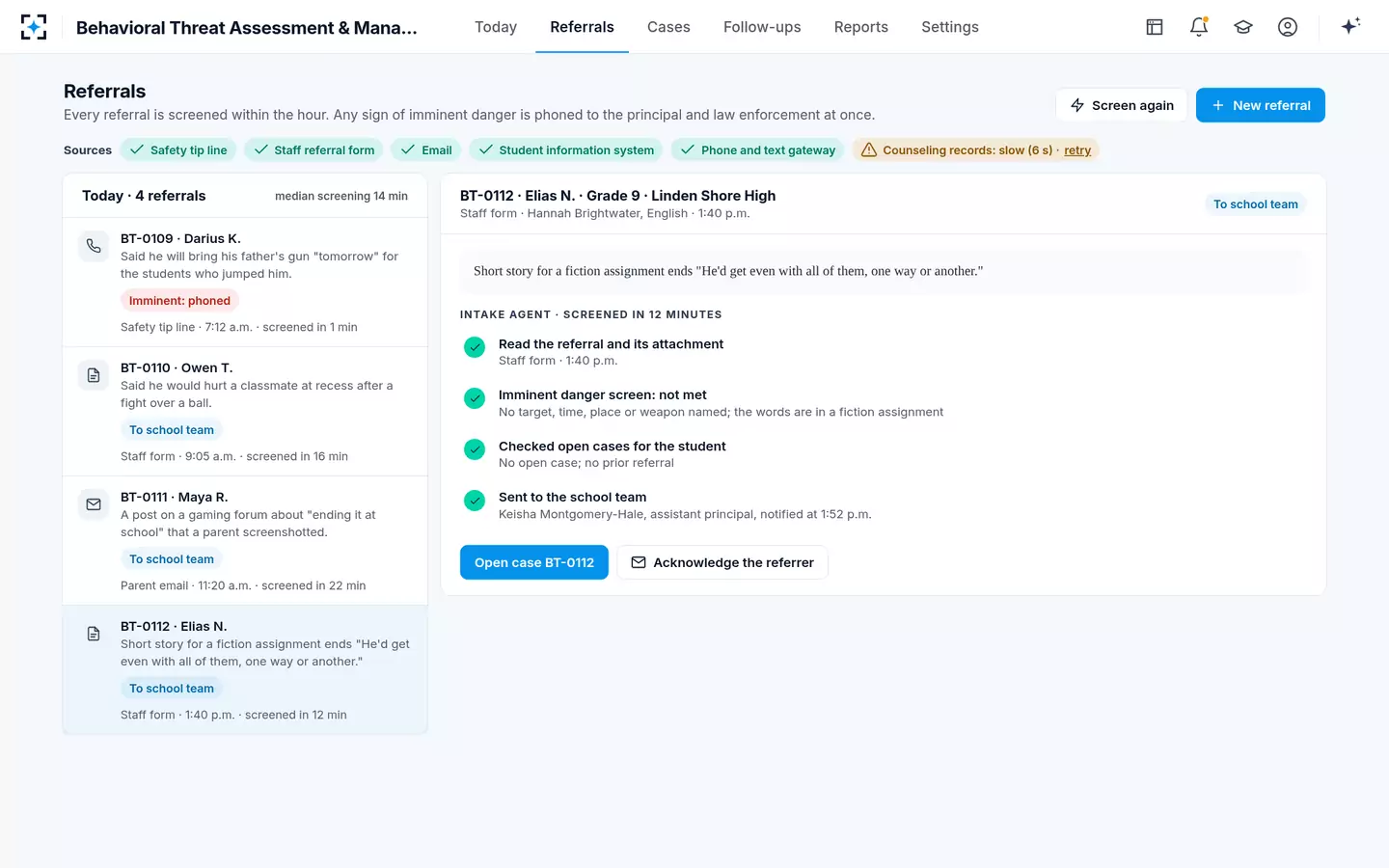Viewport: 1389px width, 868px height.
Task: Click the graduation cap icon
Action: 1243,27
